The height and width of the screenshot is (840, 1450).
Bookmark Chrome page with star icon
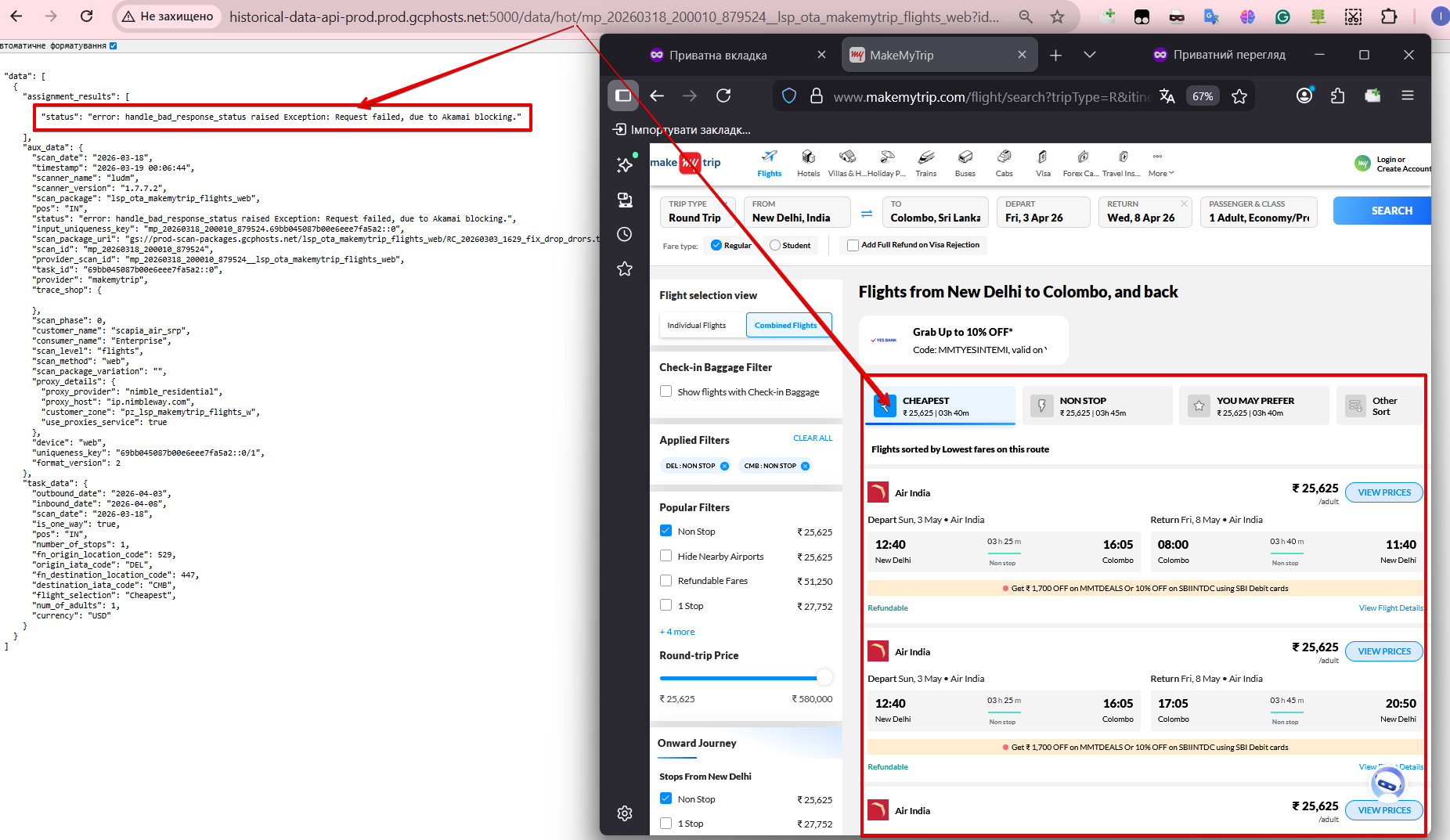1058,16
